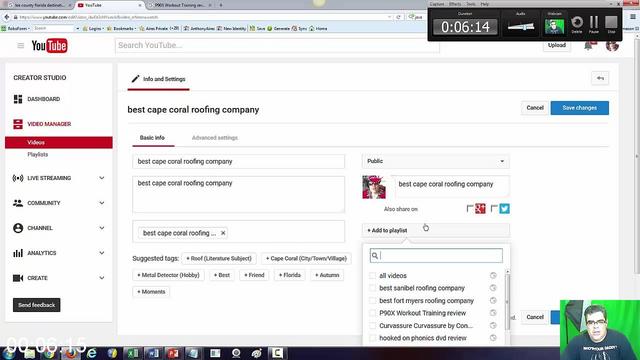640x360 pixels.
Task: Click the Video Manager icon in the sidebar
Action: click(x=18, y=124)
